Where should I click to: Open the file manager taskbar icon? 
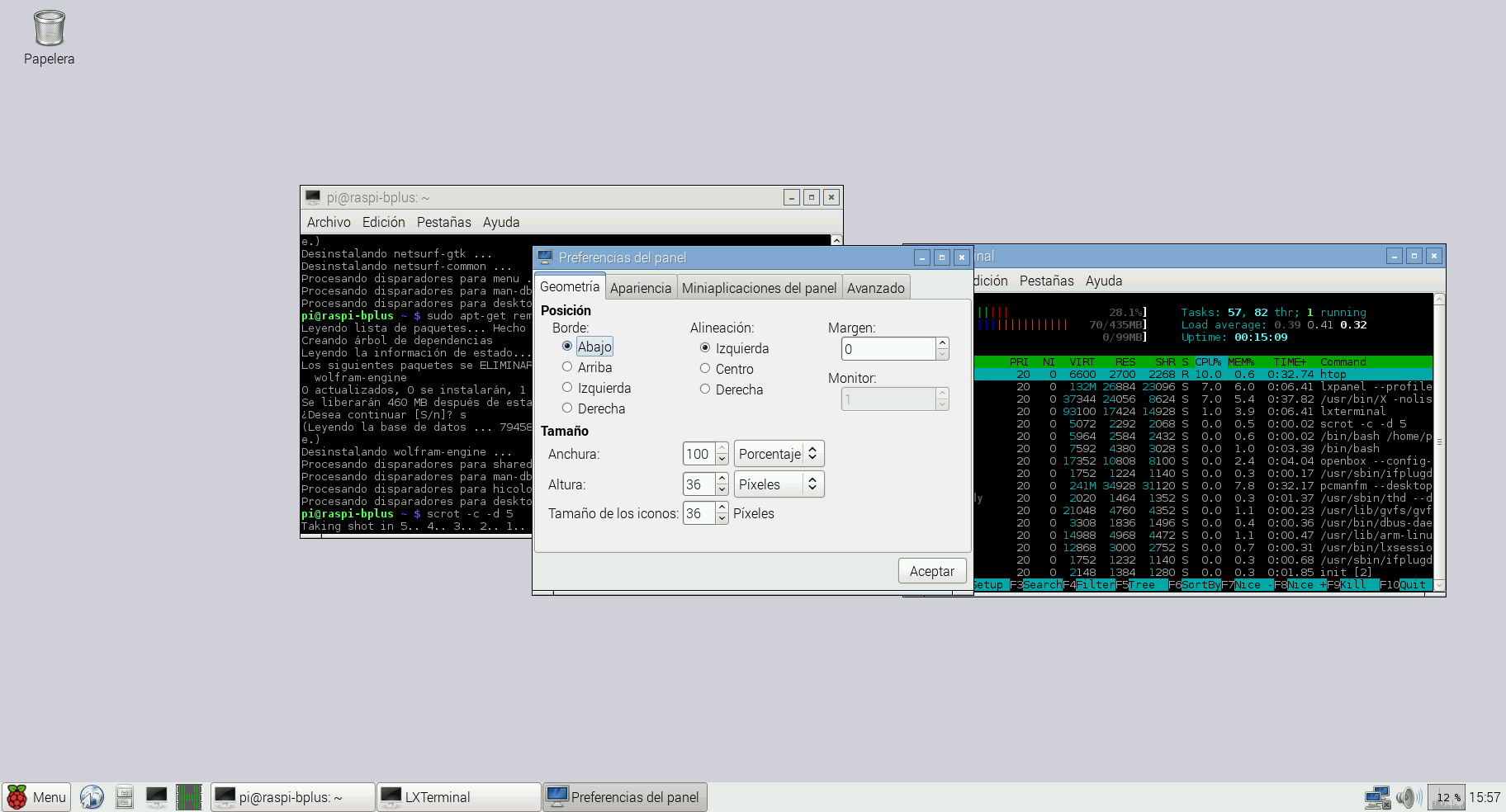[x=125, y=797]
